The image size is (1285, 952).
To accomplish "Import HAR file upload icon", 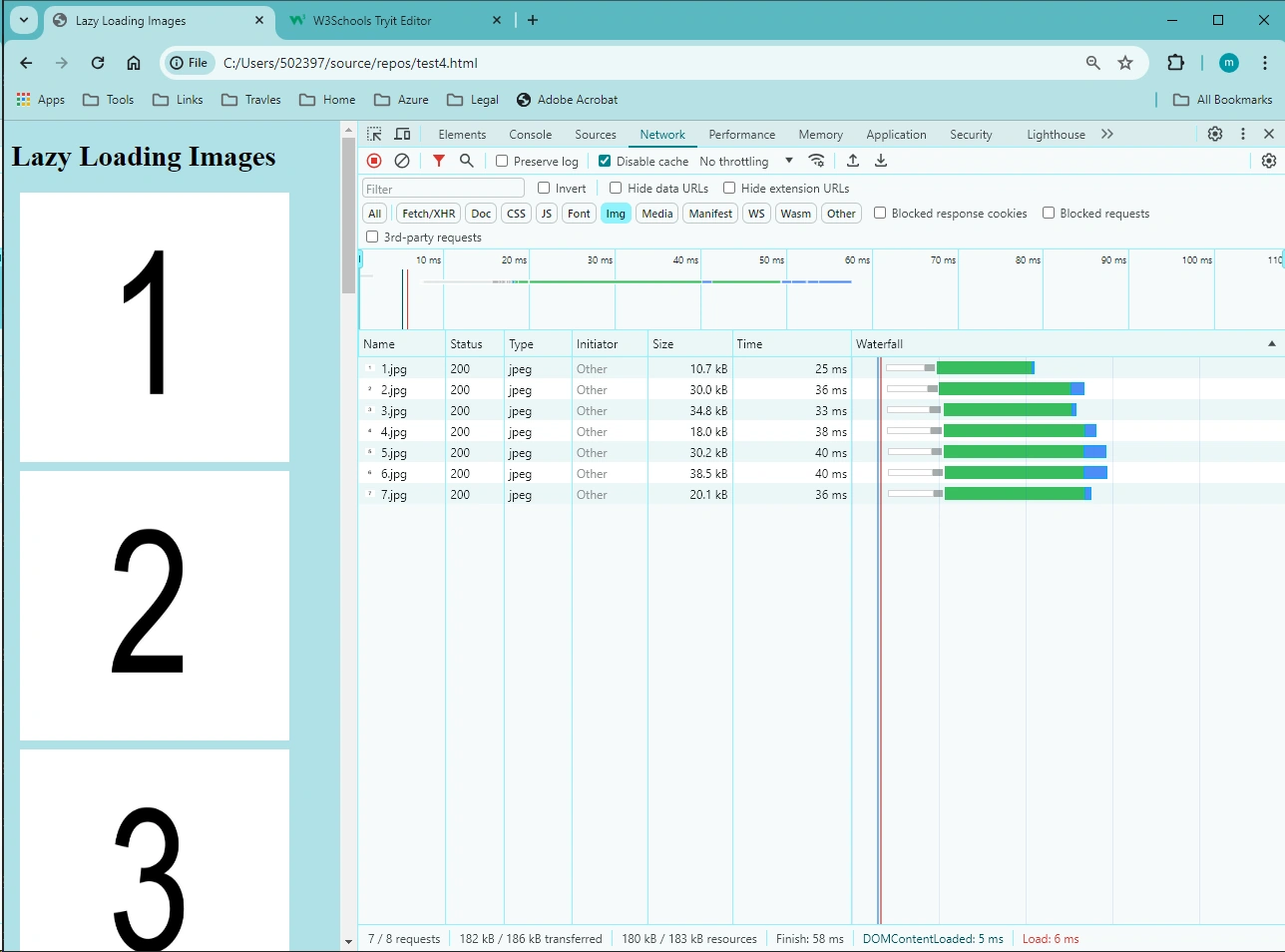I will pos(853,161).
